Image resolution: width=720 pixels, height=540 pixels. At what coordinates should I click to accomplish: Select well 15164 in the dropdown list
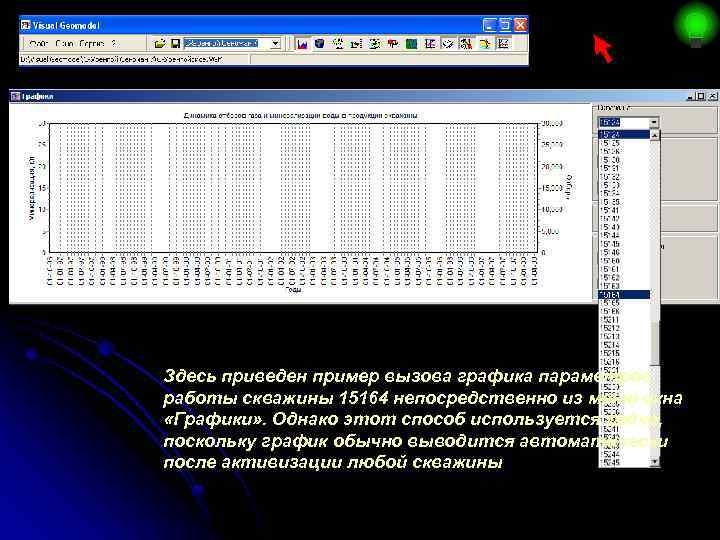[x=624, y=295]
